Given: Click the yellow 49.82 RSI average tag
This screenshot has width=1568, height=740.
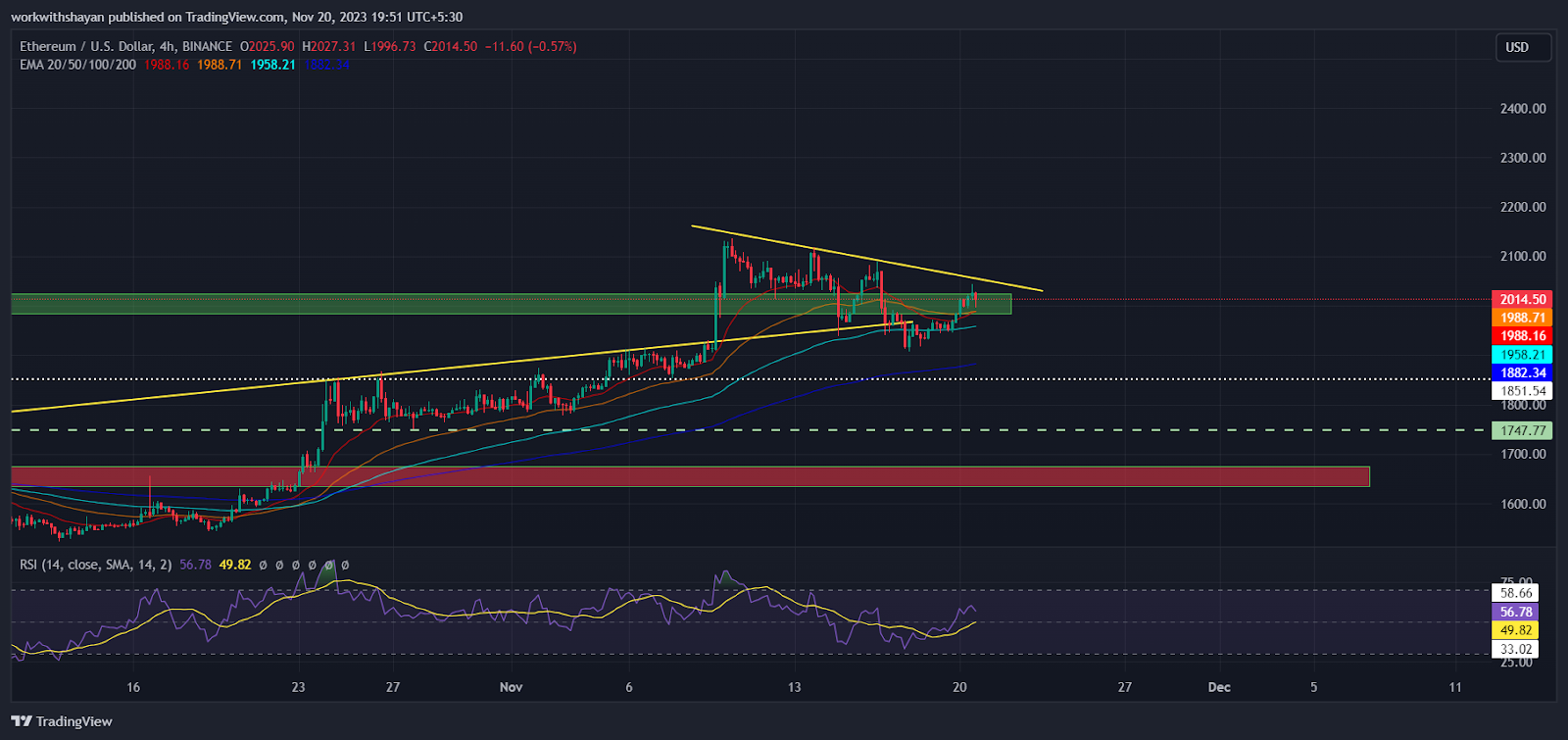Looking at the screenshot, I should [1515, 630].
